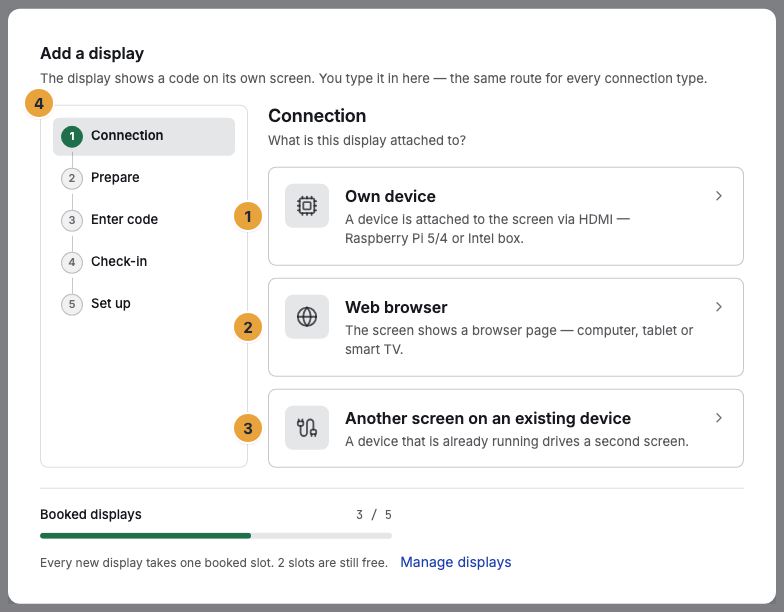Open the Own device chevron arrow
This screenshot has width=784, height=612.
pos(718,196)
